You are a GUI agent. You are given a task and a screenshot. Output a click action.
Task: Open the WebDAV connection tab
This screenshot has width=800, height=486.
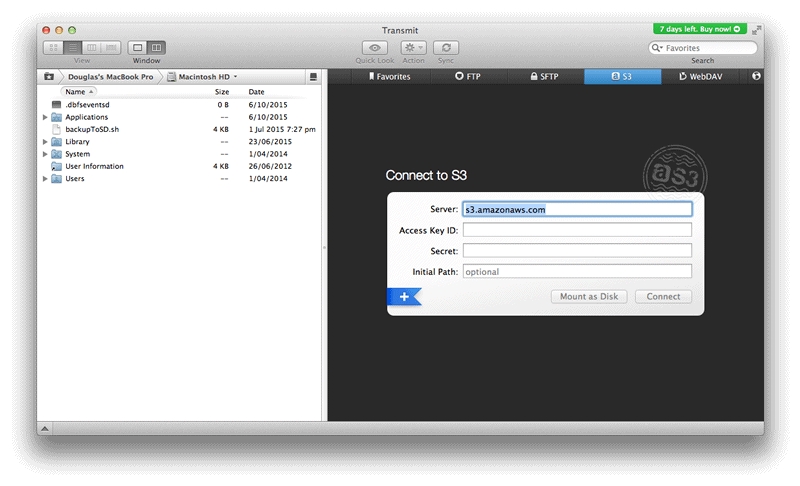[x=700, y=76]
